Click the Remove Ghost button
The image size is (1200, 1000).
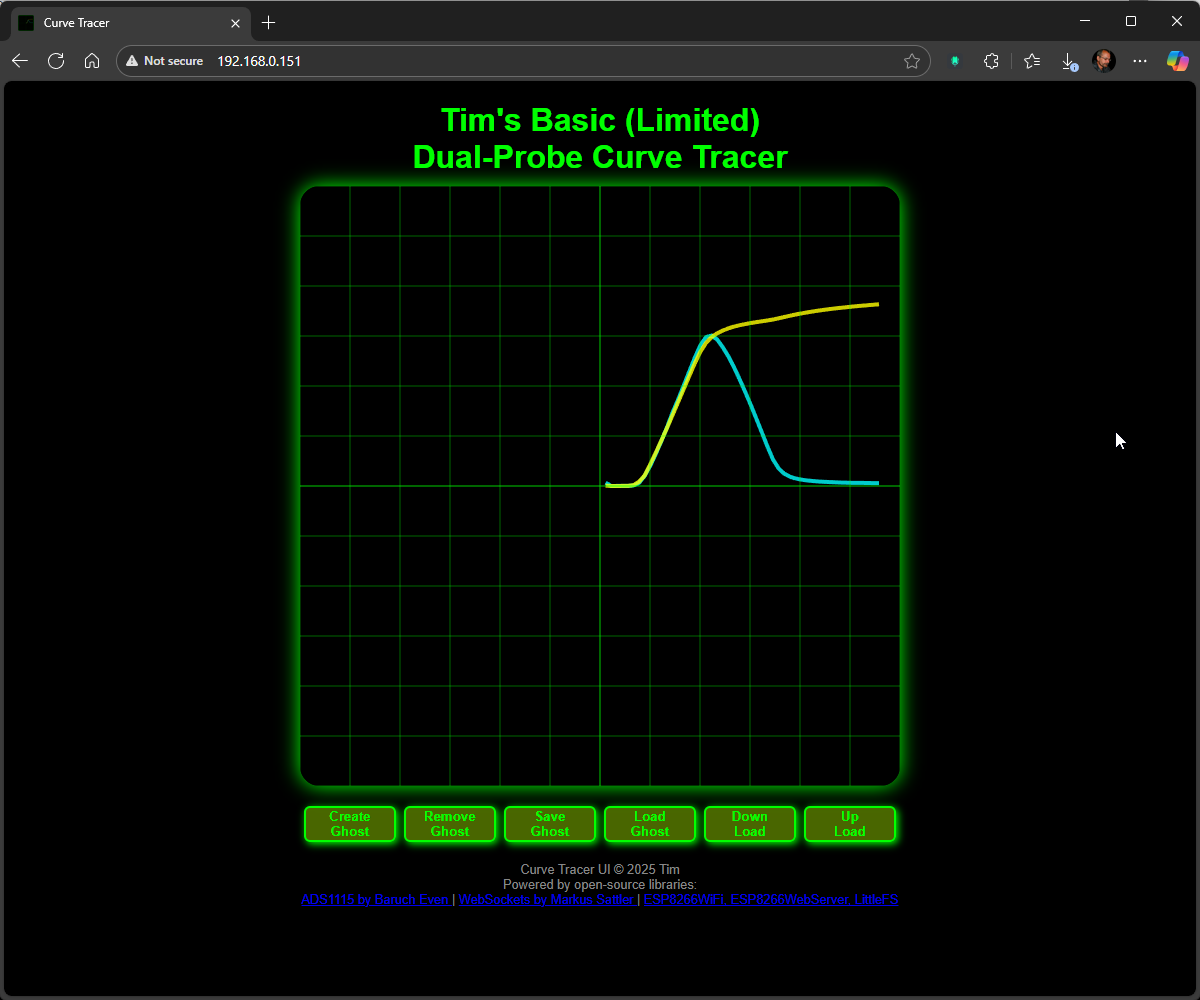[450, 824]
